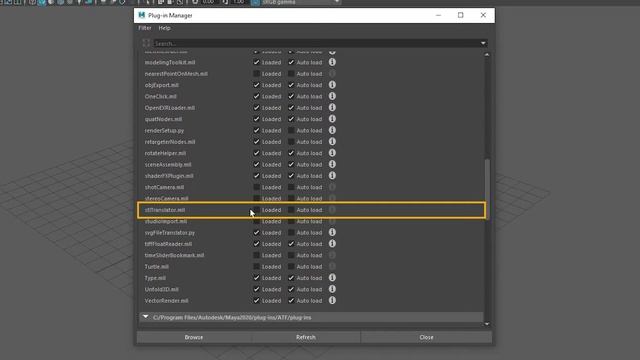
Task: Uncheck Auto load for modelingToolkit.mll
Action: [x=291, y=62]
